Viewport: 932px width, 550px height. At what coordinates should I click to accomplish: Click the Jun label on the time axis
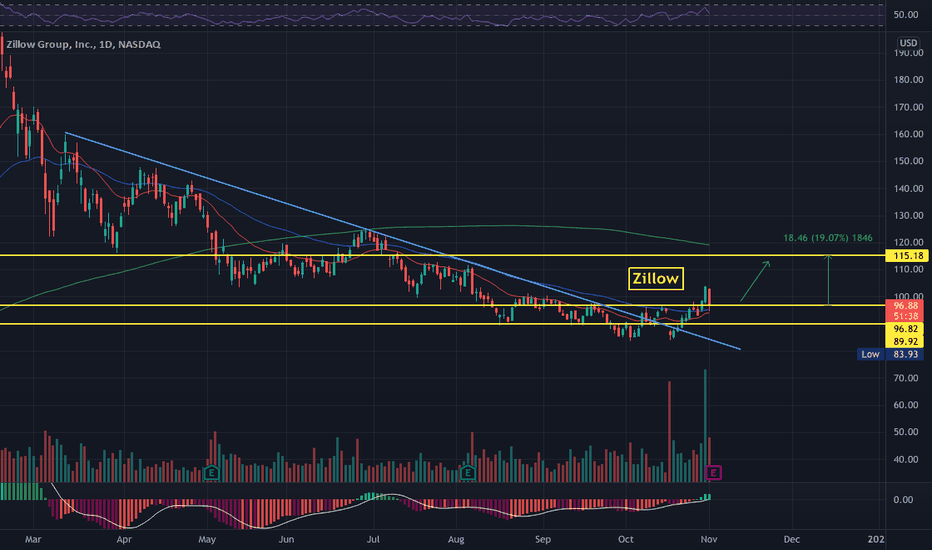point(286,539)
